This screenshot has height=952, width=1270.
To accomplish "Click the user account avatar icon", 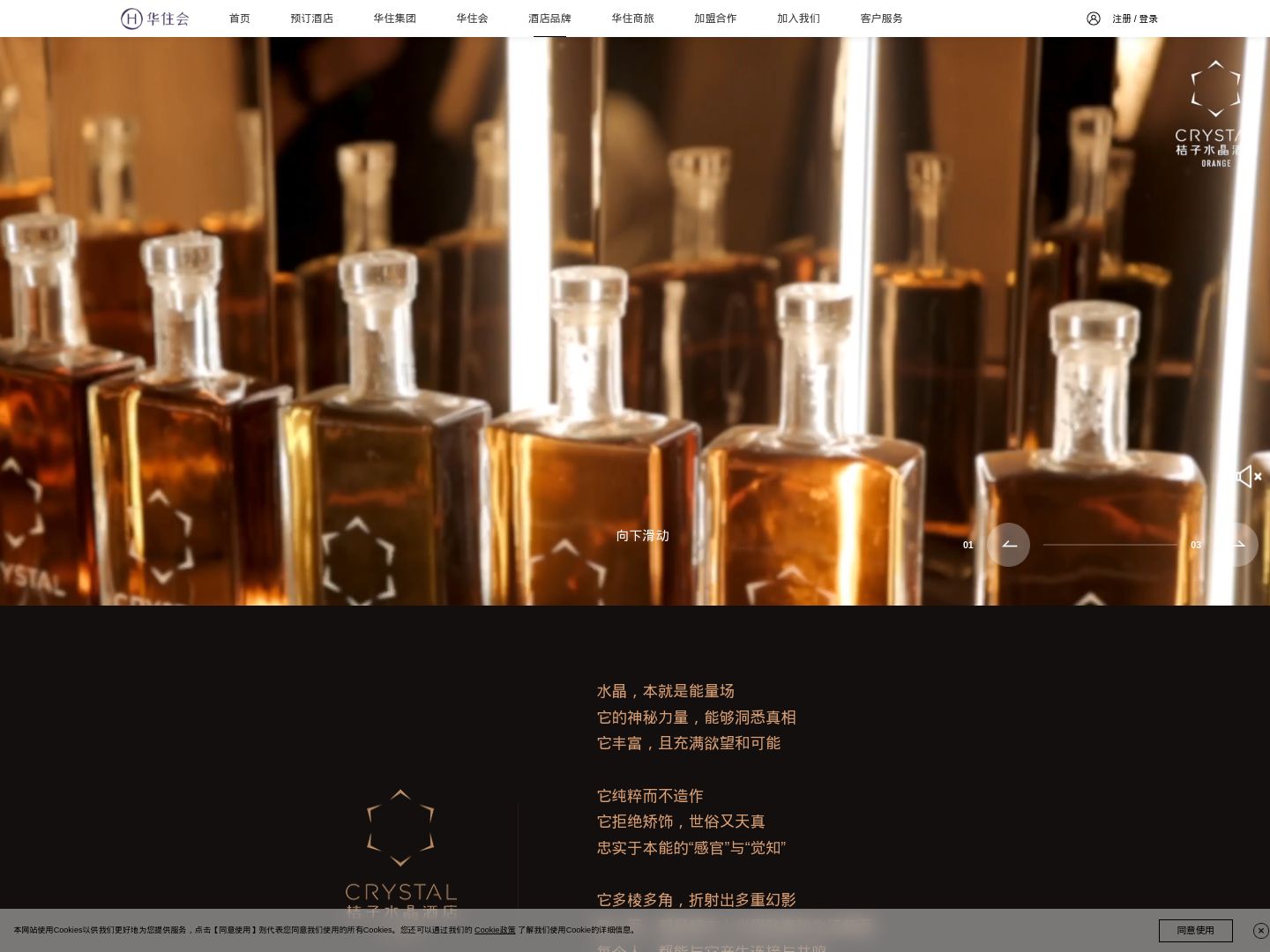I will click(1094, 19).
